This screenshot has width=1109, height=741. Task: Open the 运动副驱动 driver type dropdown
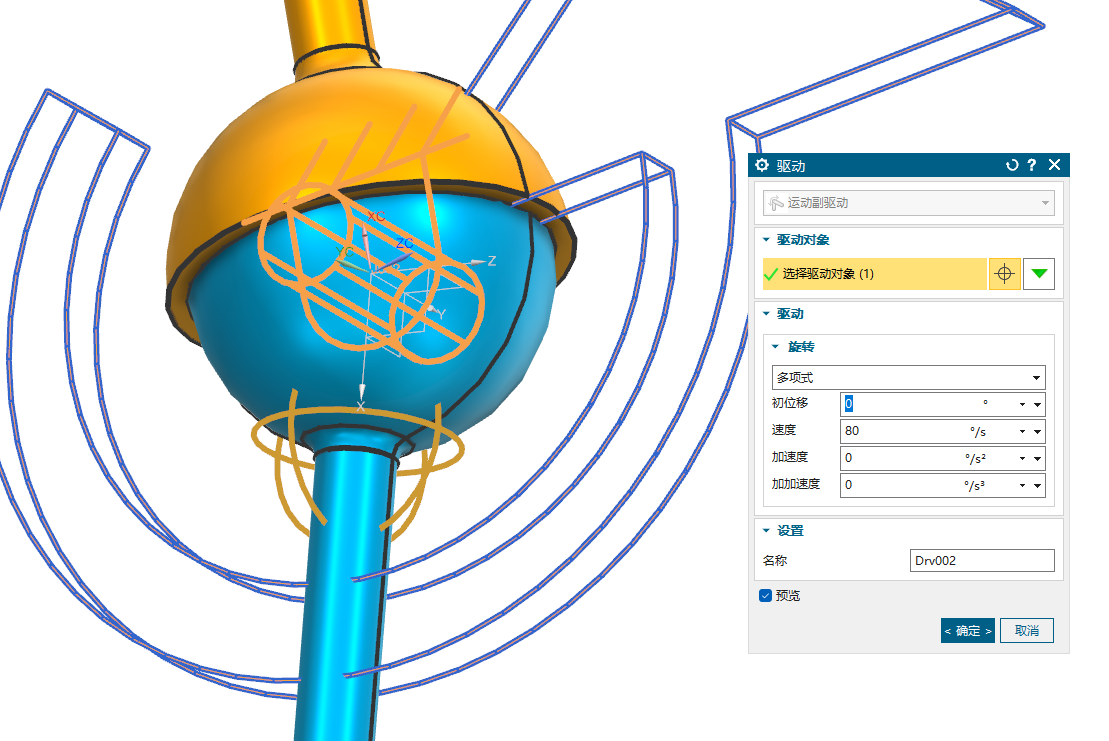pos(908,203)
